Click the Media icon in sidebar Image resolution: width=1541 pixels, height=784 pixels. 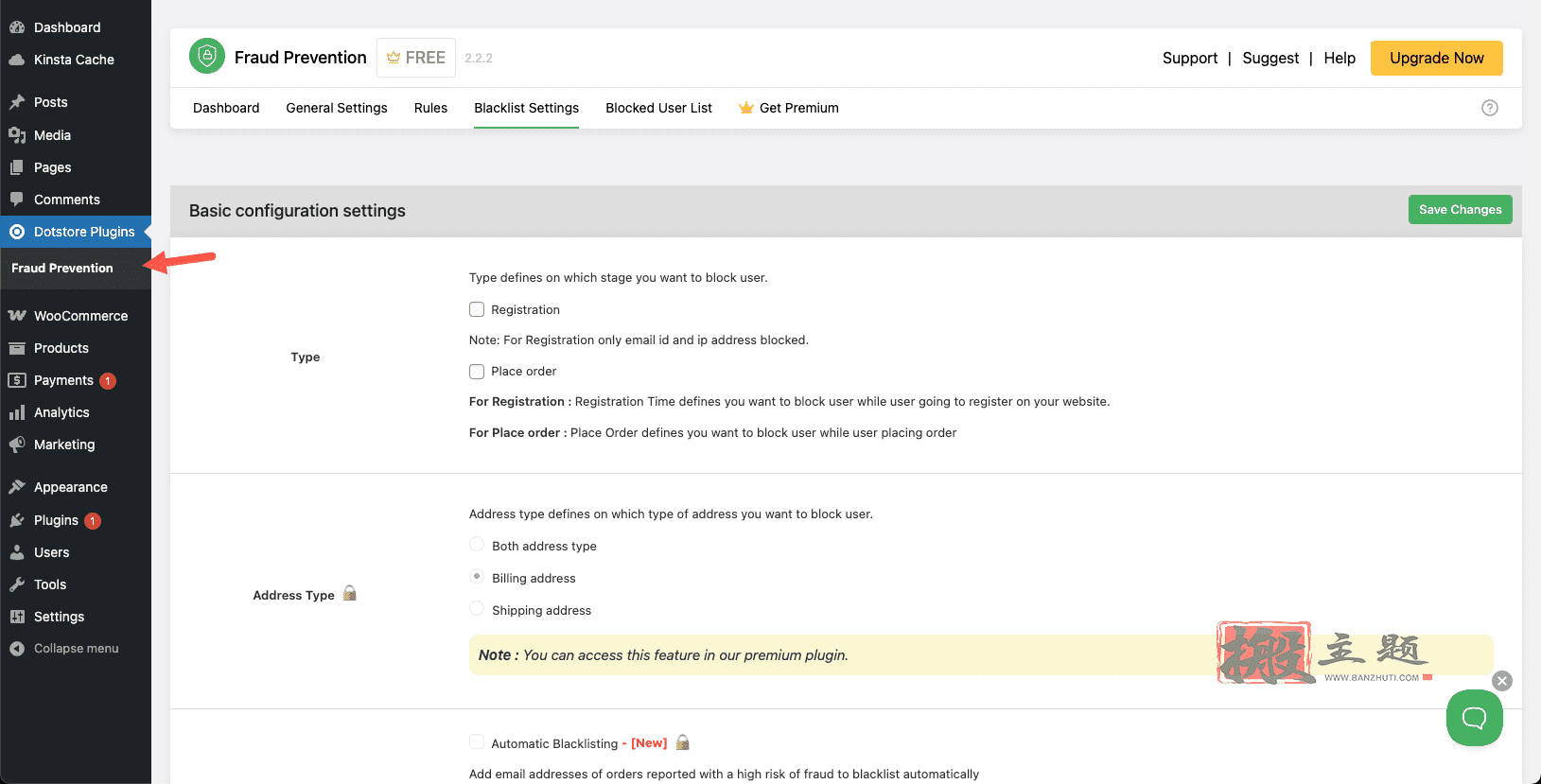[x=17, y=135]
